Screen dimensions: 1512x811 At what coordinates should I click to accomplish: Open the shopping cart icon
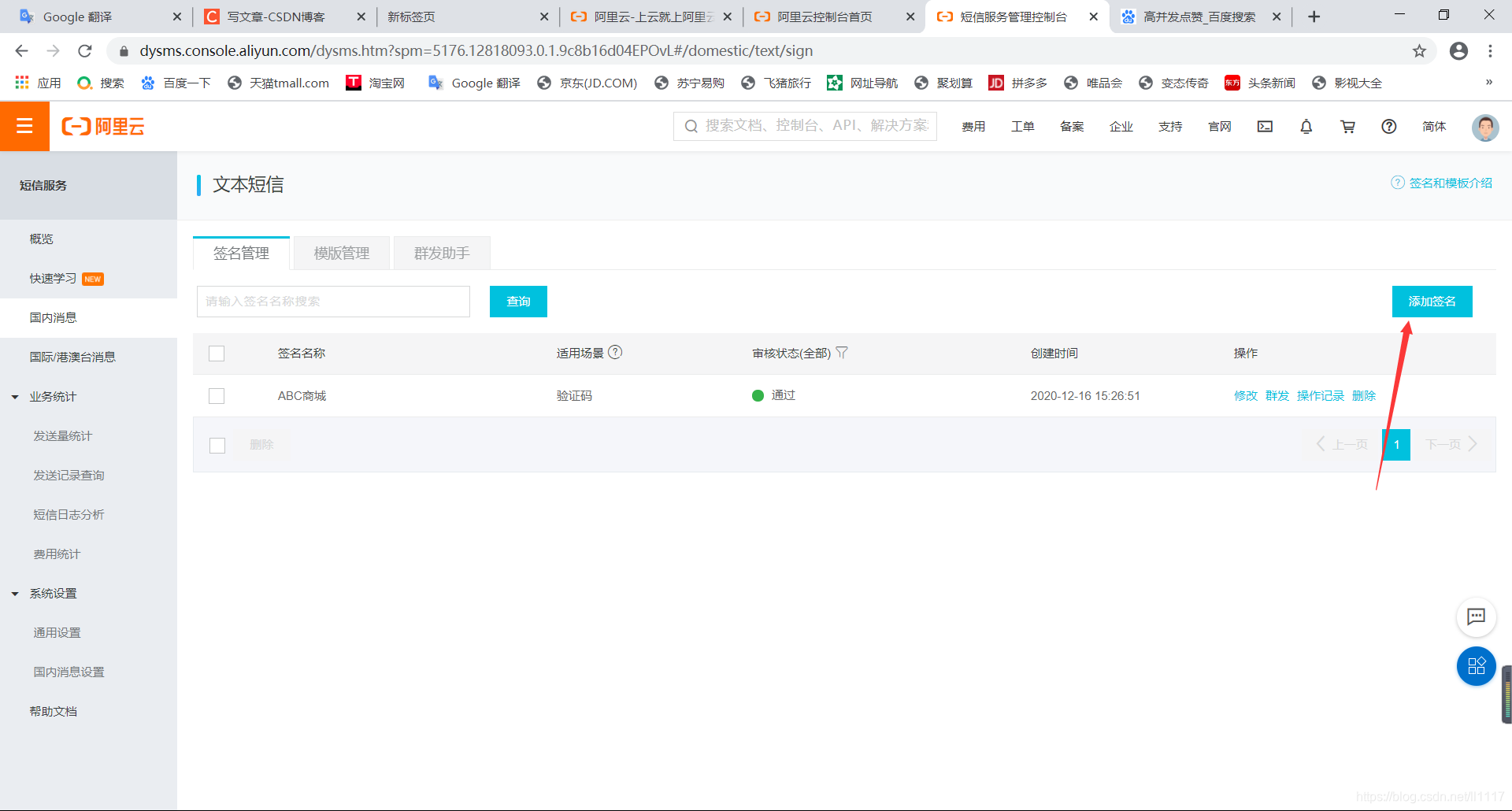(1347, 126)
